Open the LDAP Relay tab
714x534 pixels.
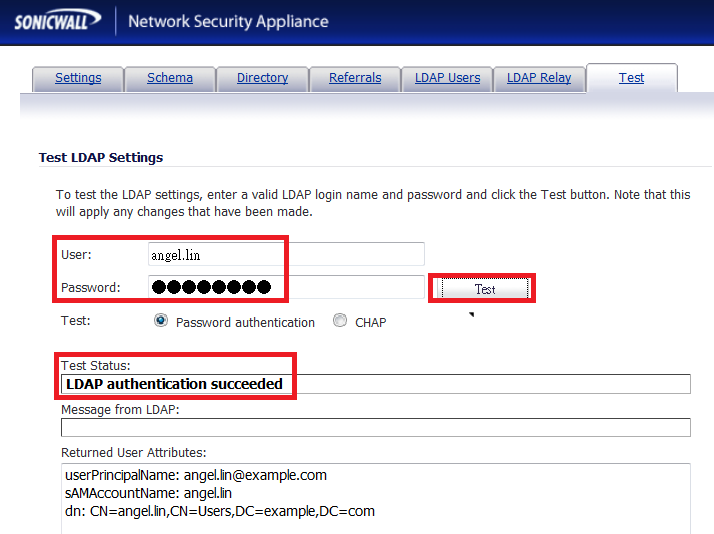[539, 78]
